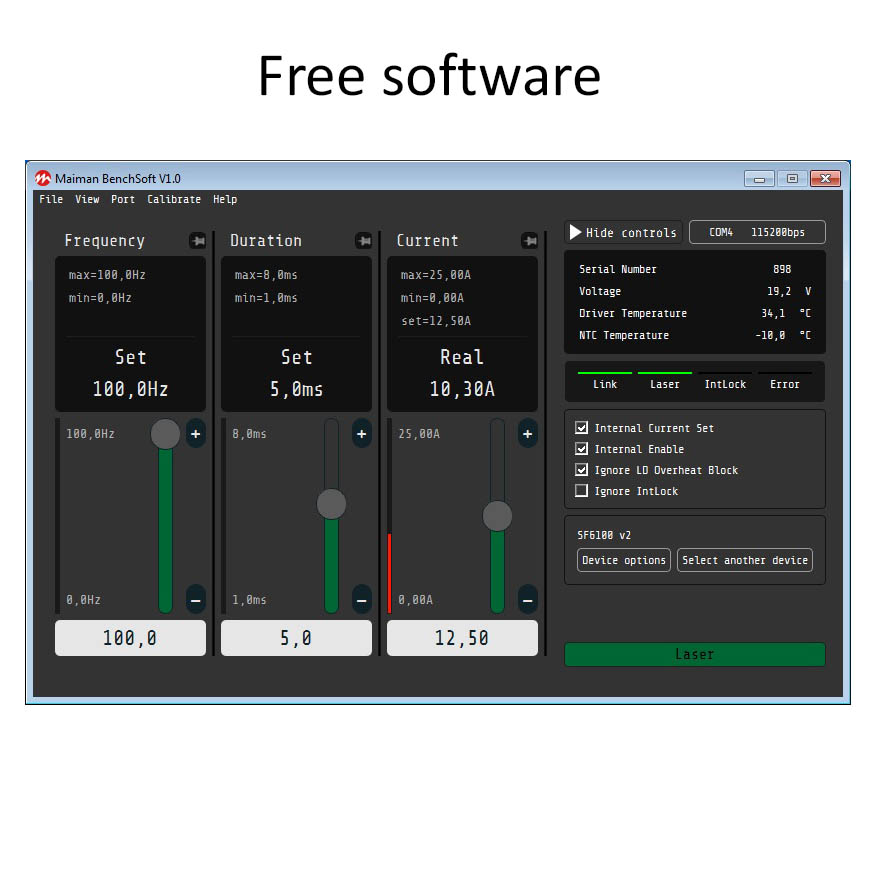Click the Voltage reading 19,2
The width and height of the screenshot is (874, 874).
779,291
